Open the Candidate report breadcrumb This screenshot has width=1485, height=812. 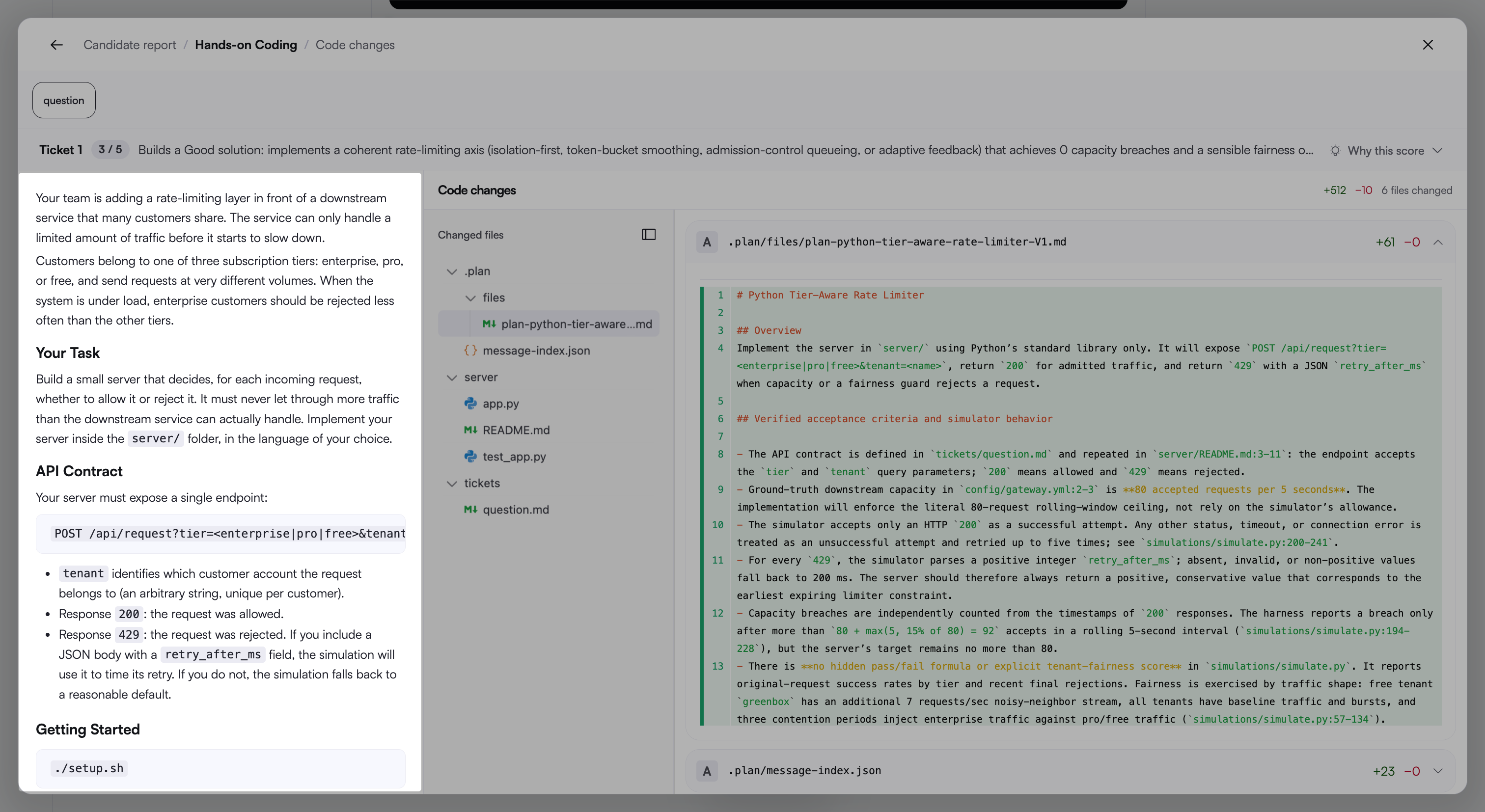coord(130,45)
